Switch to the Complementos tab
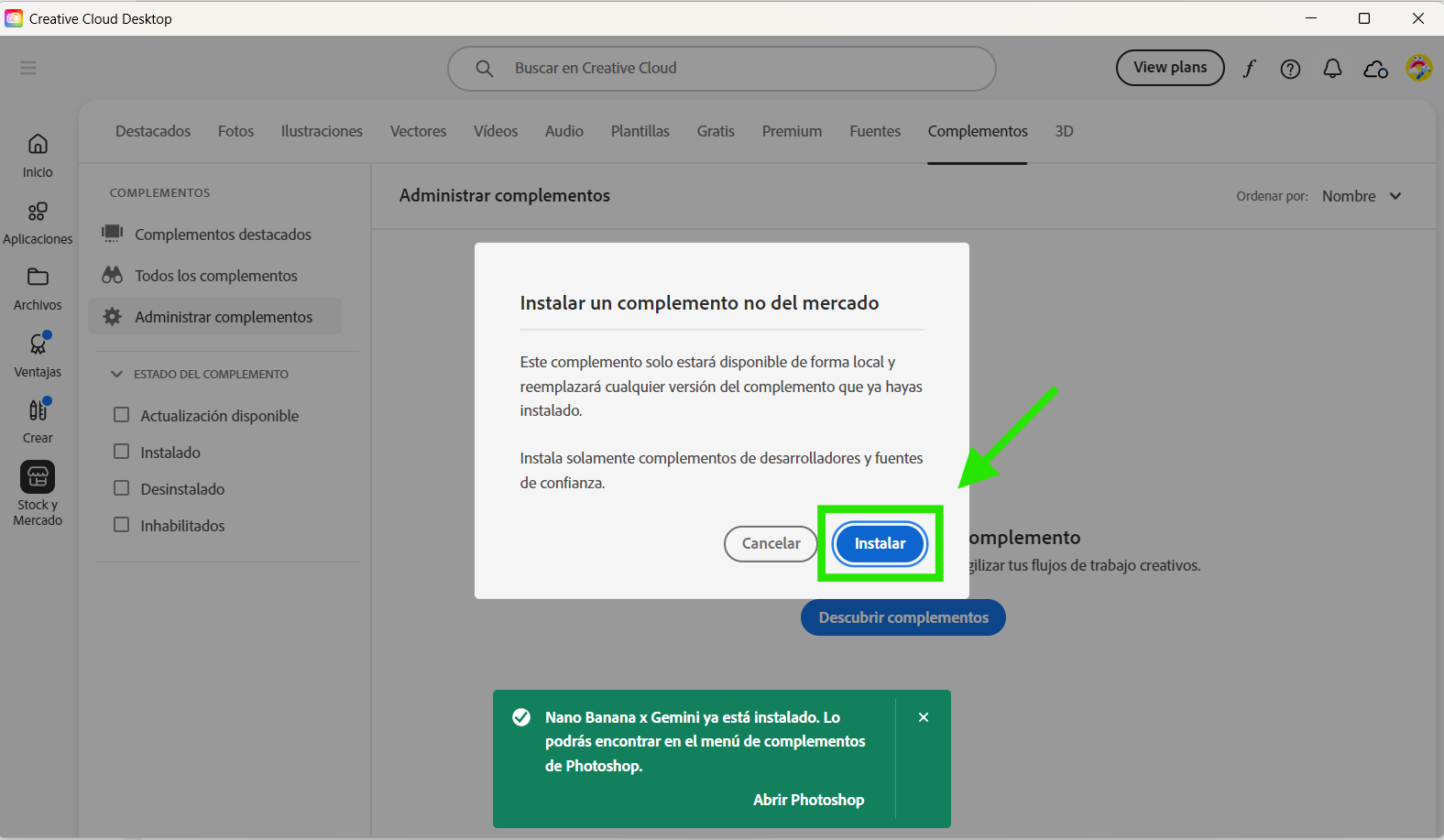Viewport: 1444px width, 840px height. [x=978, y=131]
